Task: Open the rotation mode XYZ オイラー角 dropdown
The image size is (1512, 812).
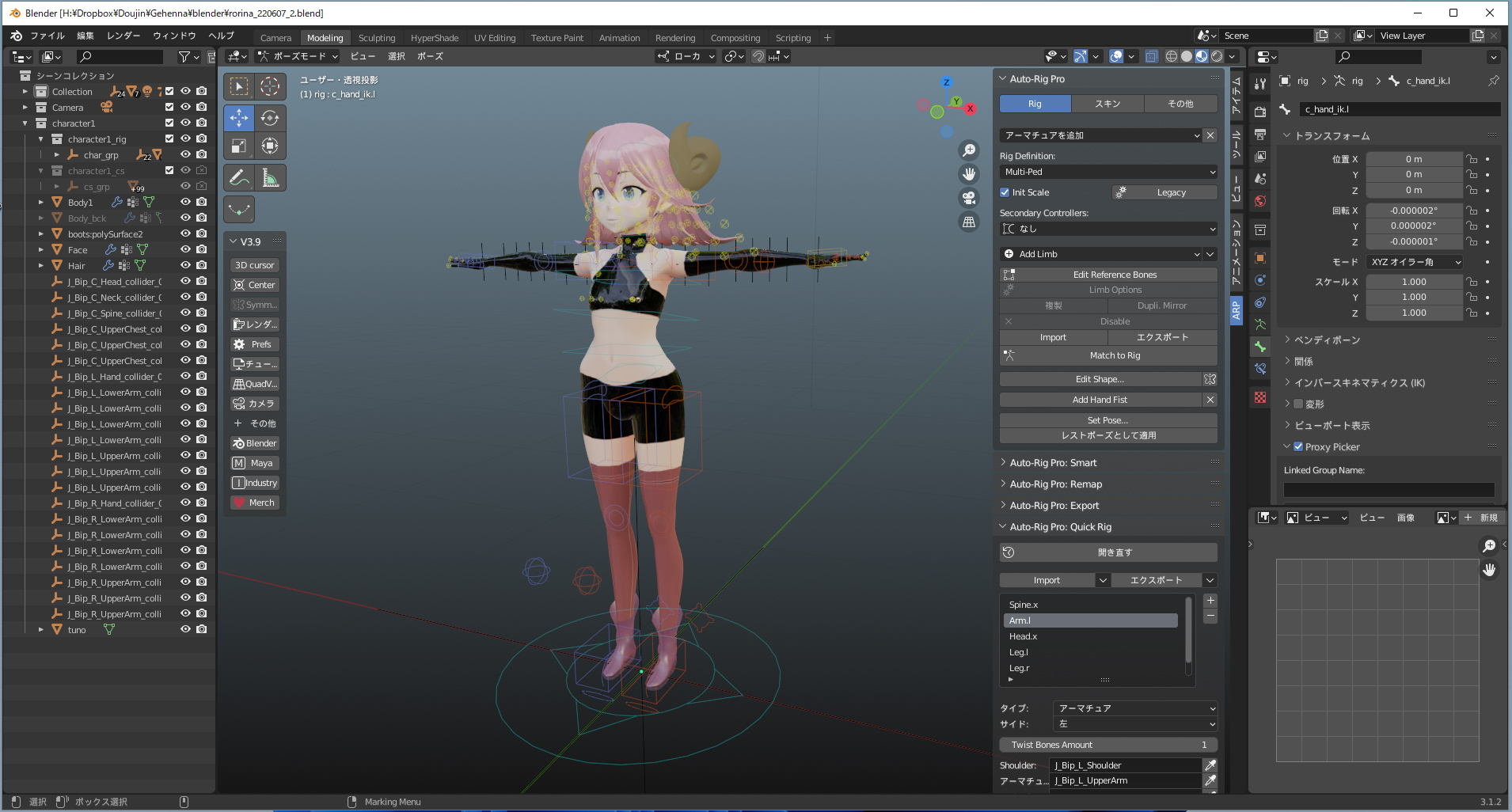Action: 1415,262
